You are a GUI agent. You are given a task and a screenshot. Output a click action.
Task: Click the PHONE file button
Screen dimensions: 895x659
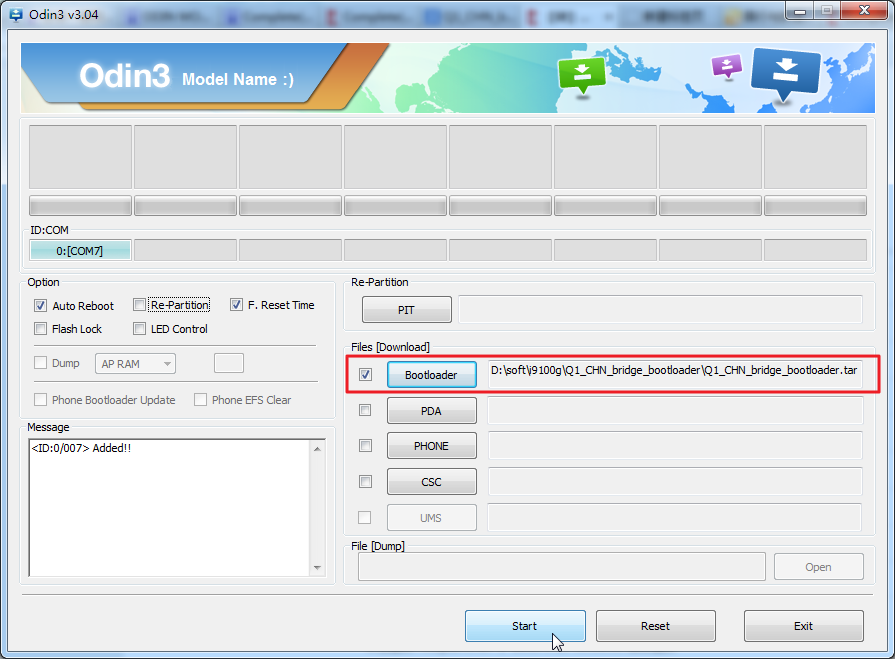point(432,446)
